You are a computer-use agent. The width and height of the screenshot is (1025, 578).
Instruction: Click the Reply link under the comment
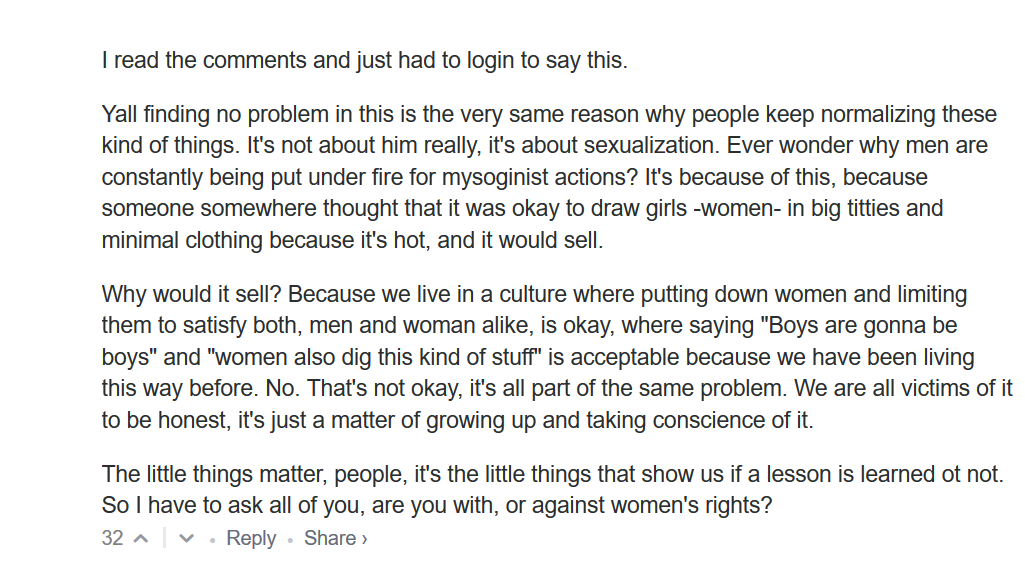point(251,538)
